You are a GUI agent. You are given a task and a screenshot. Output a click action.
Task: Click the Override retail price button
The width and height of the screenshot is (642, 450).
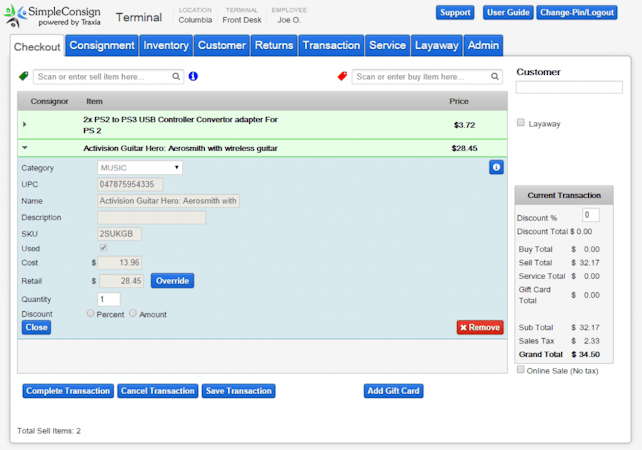click(172, 281)
